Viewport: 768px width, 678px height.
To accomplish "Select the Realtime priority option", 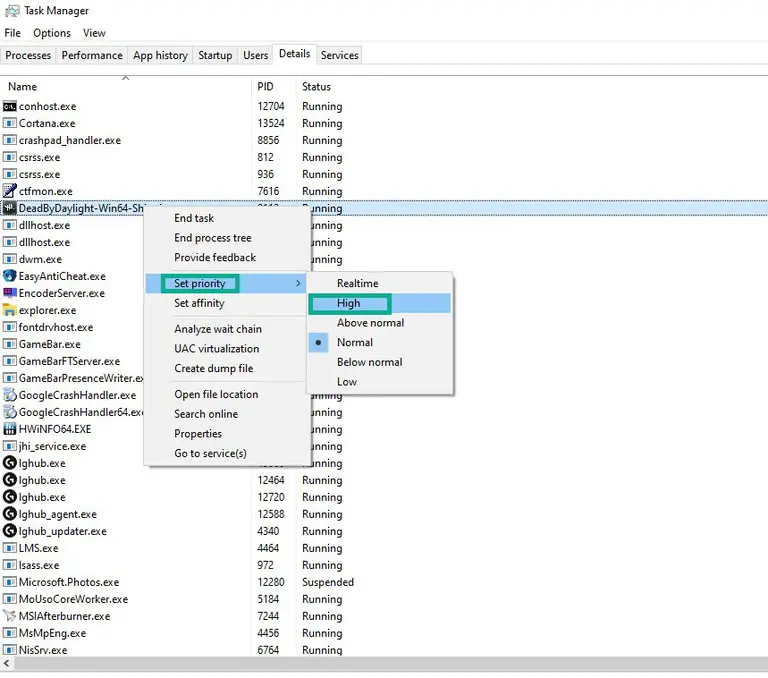I will pyautogui.click(x=379, y=283).
